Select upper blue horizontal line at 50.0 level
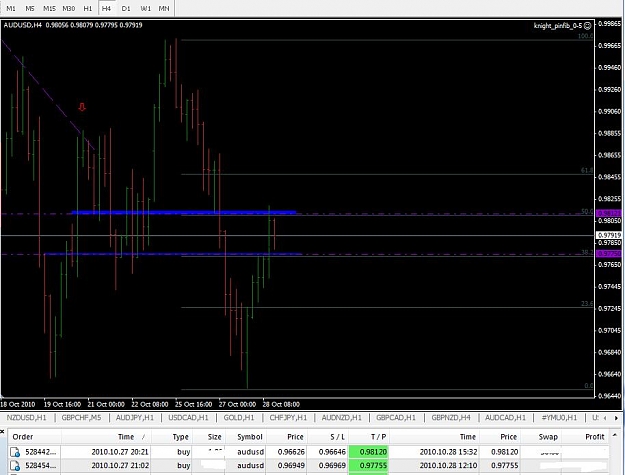The width and height of the screenshot is (625, 475). click(183, 212)
